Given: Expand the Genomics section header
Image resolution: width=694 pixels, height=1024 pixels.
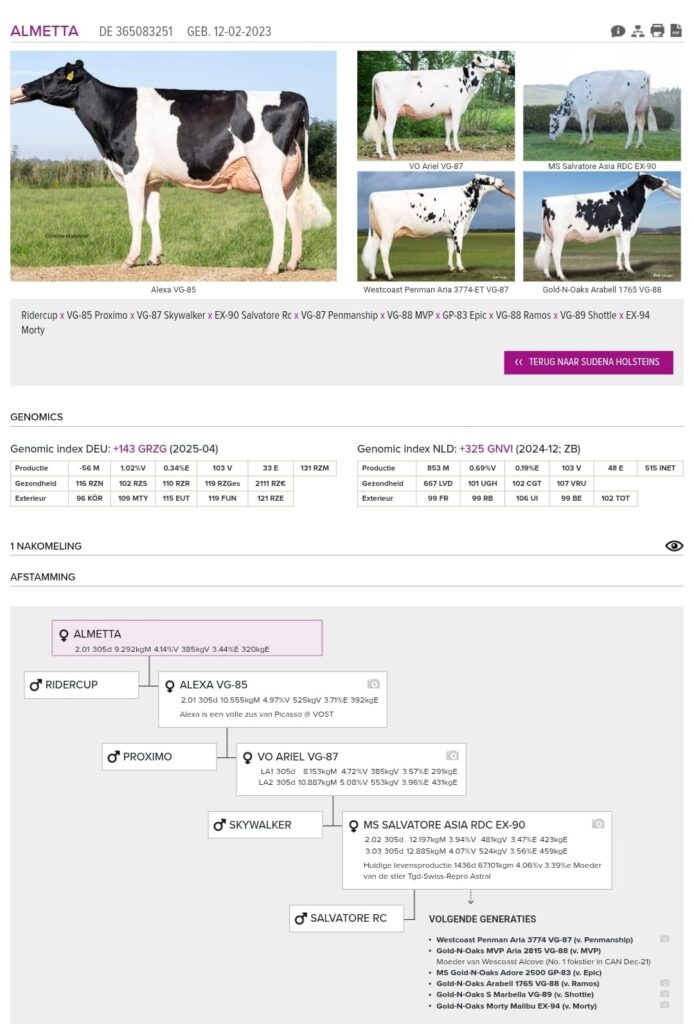Looking at the screenshot, I should tap(36, 417).
